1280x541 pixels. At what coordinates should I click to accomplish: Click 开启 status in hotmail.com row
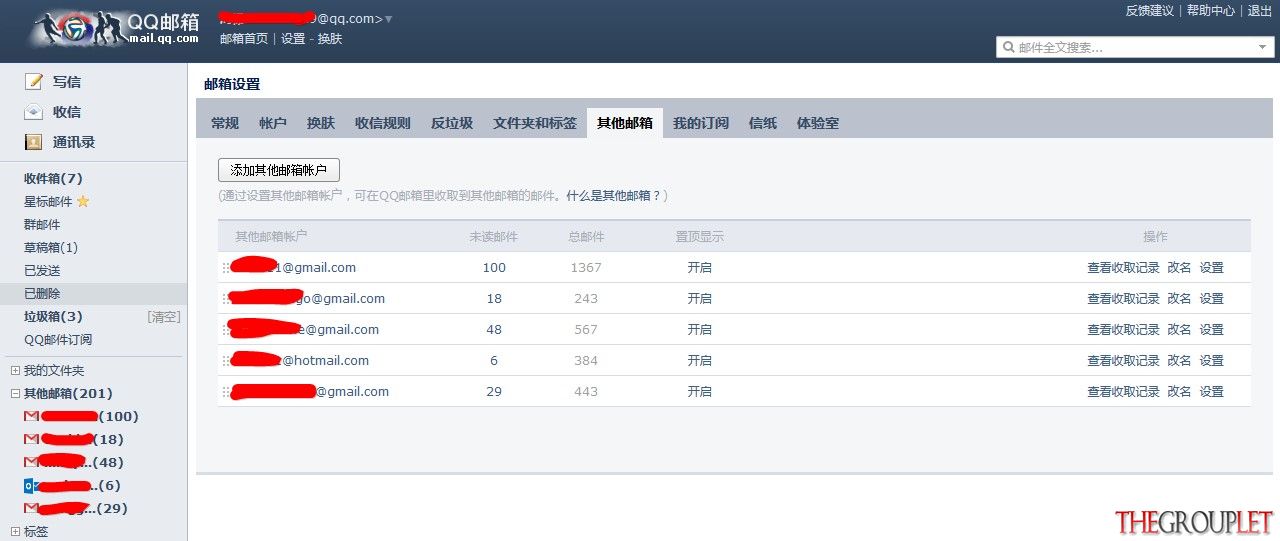point(699,361)
